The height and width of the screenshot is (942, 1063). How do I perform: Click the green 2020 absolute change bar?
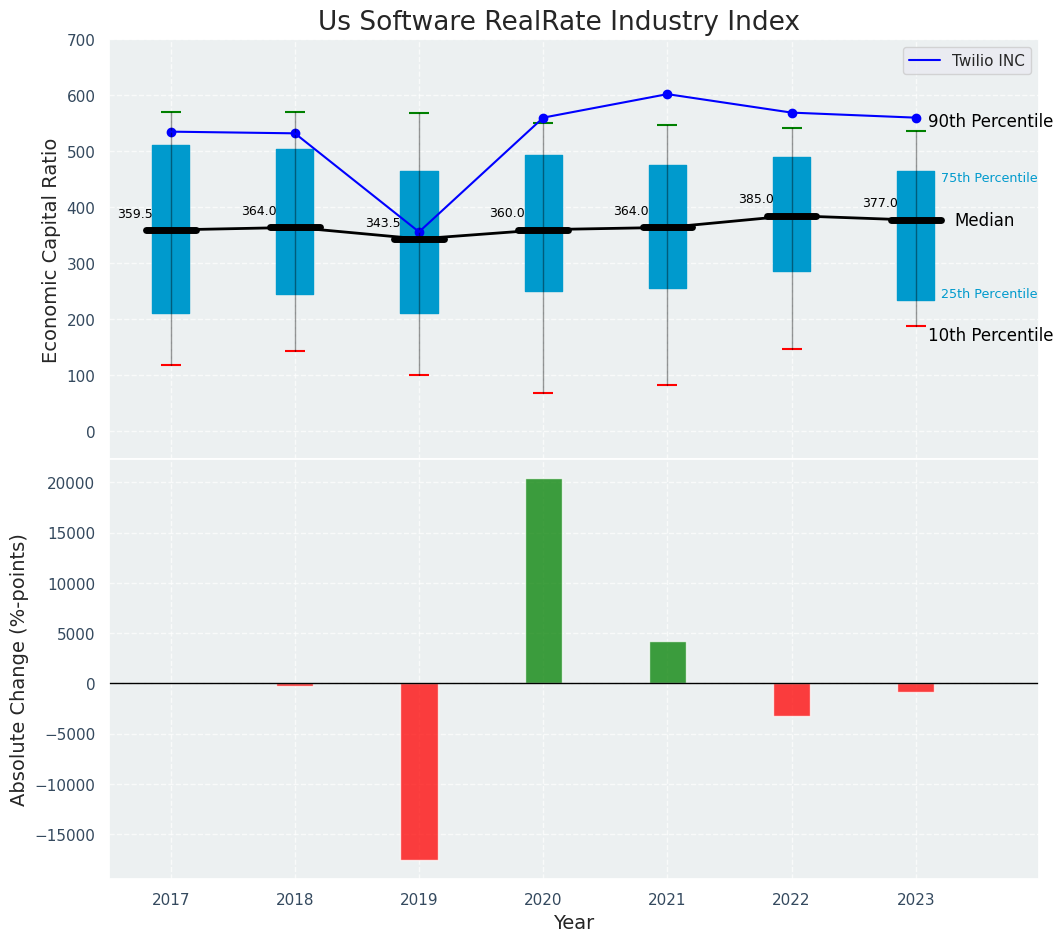point(543,581)
